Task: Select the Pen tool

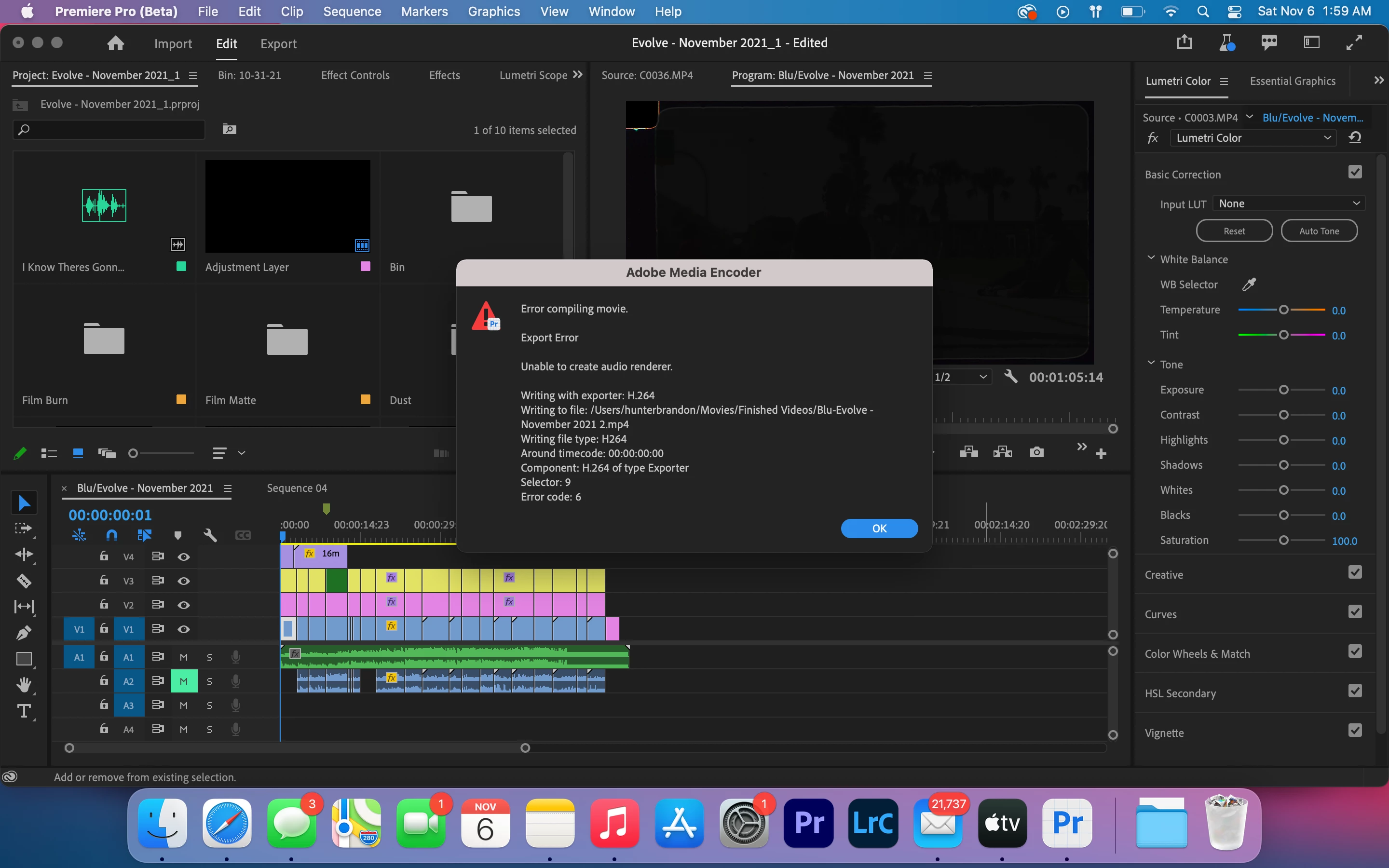Action: 24,633
